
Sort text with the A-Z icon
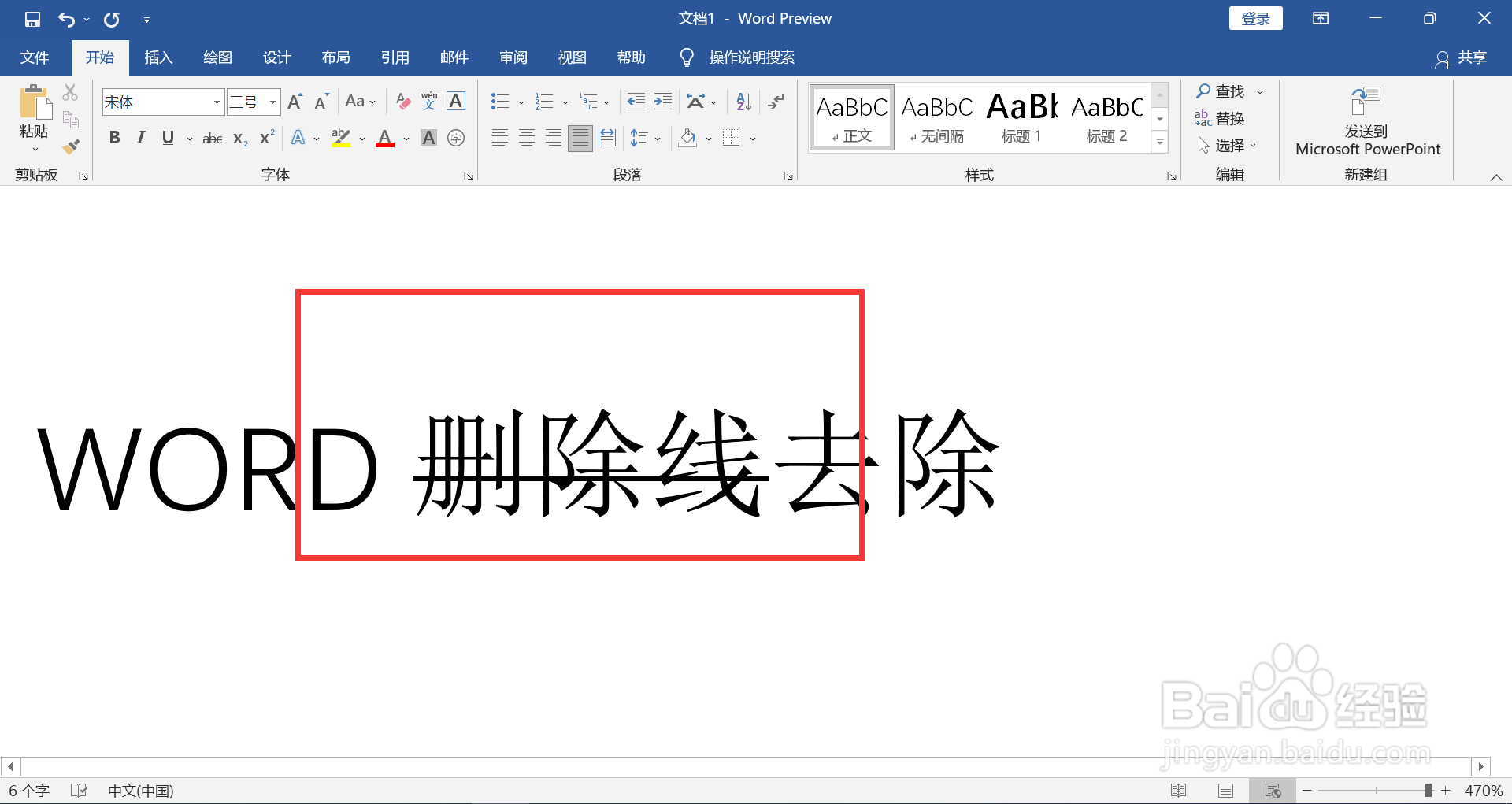[x=744, y=102]
